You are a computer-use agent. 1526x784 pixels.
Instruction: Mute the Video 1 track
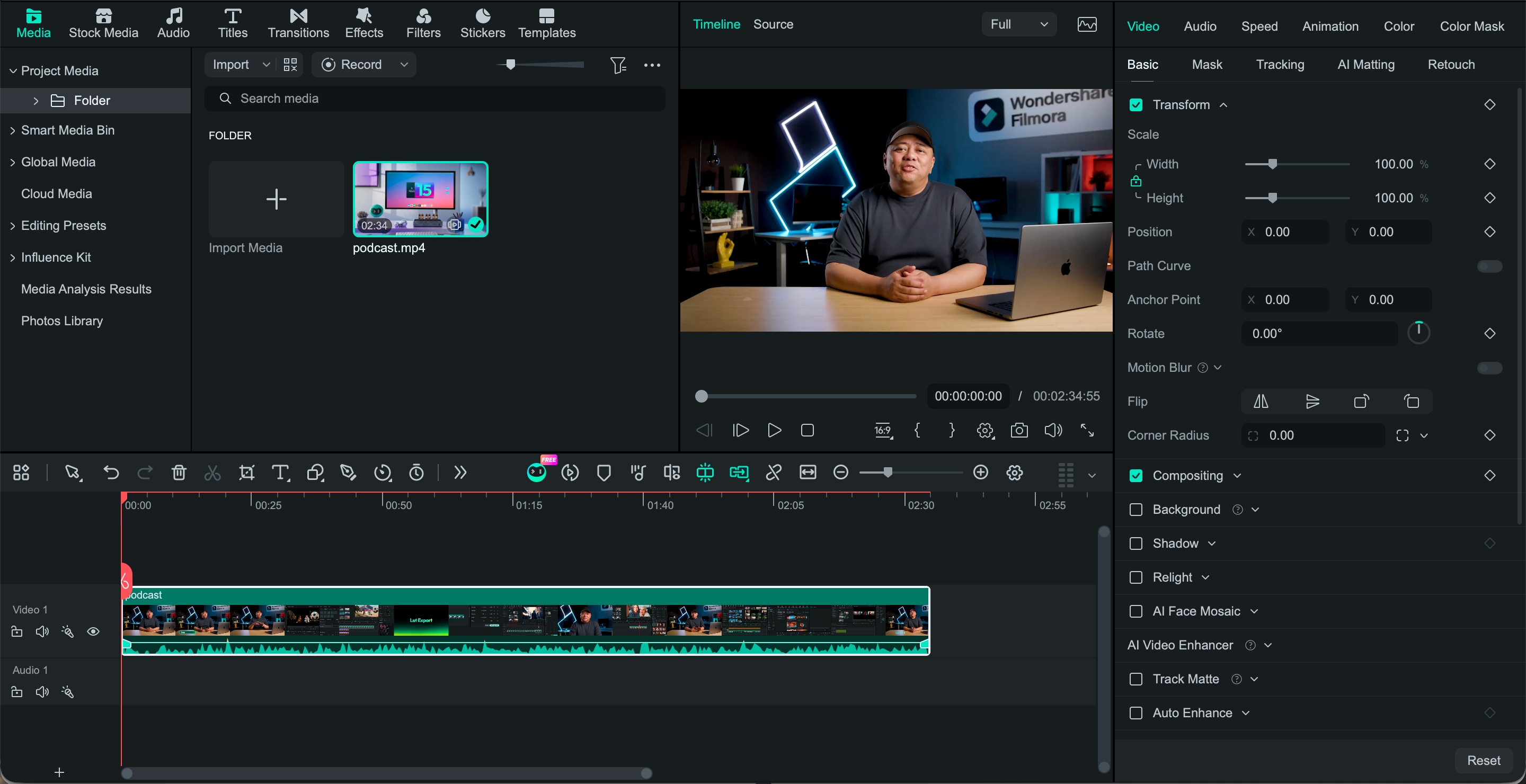coord(42,632)
